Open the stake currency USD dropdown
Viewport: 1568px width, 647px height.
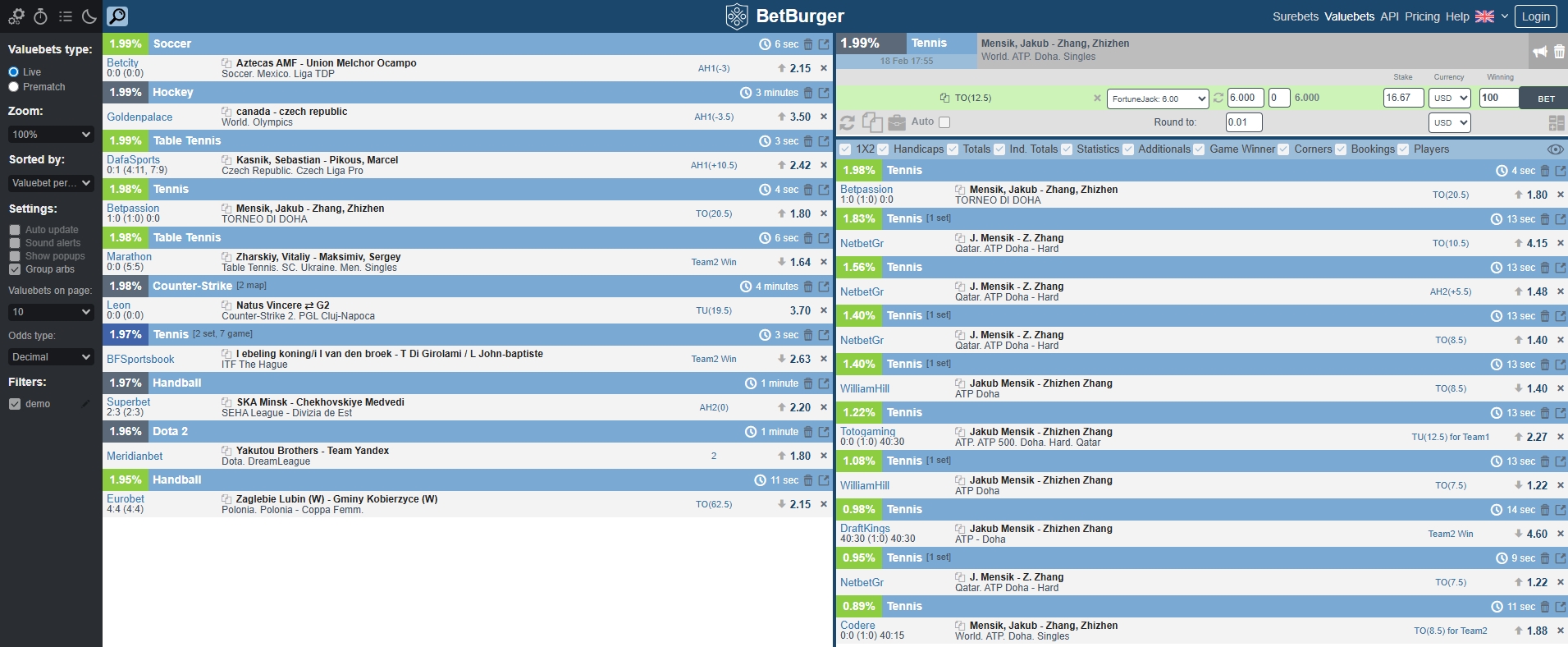tap(1449, 98)
